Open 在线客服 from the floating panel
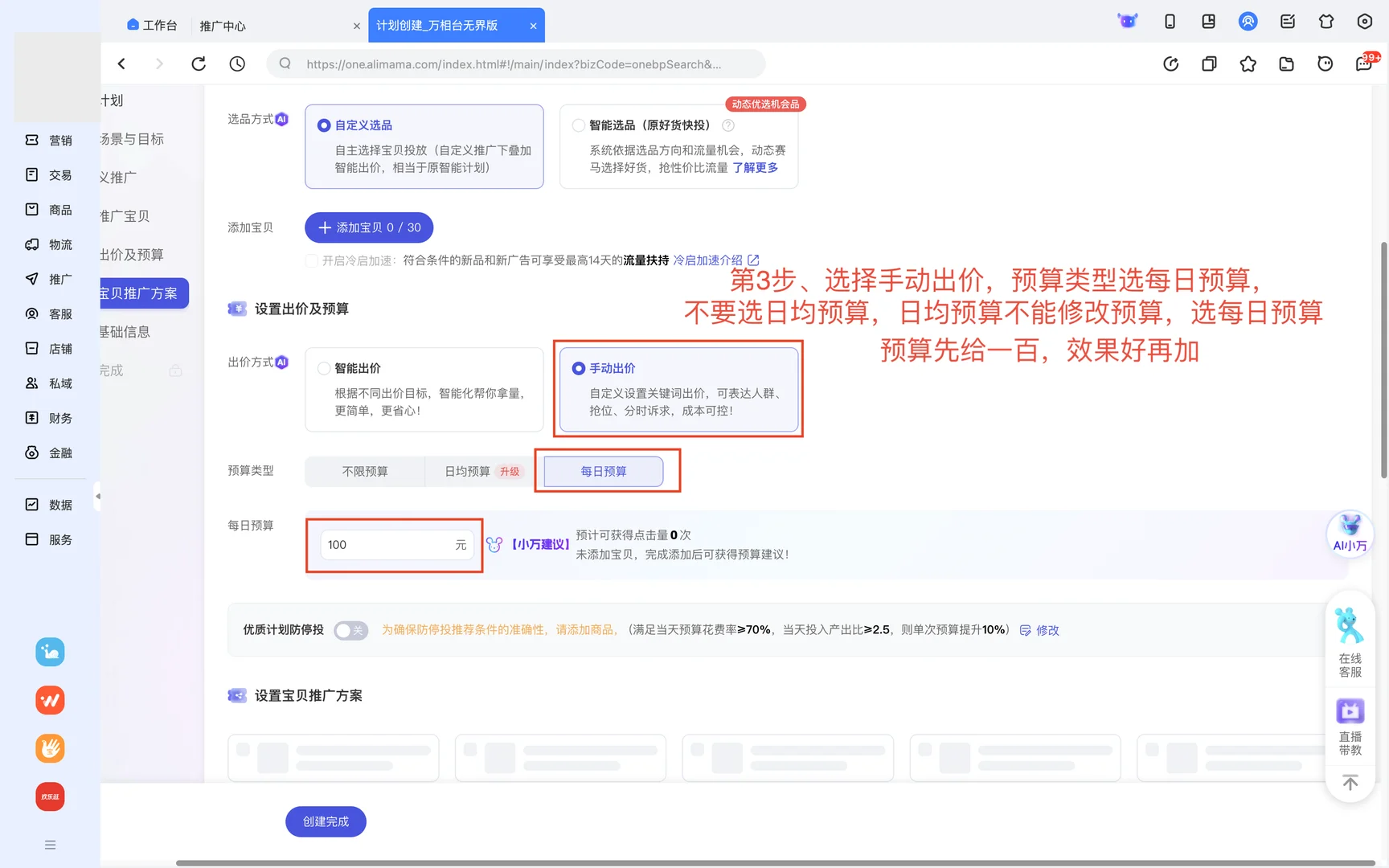The width and height of the screenshot is (1389, 868). (x=1350, y=643)
